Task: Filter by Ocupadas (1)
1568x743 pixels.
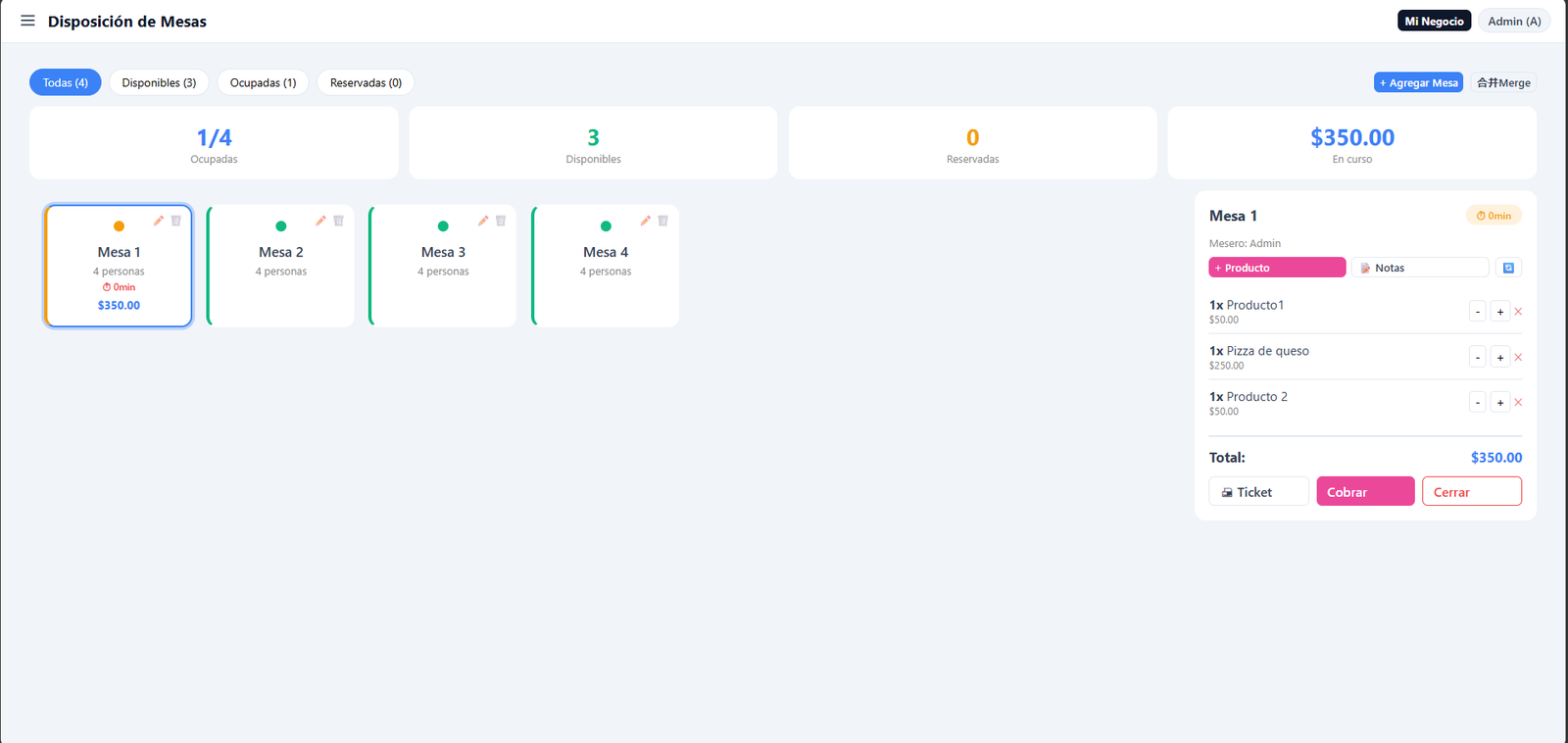Action: 263,82
